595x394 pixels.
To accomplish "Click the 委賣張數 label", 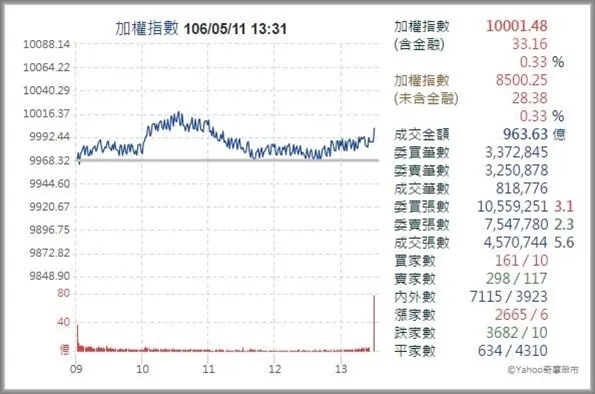I will point(422,225).
